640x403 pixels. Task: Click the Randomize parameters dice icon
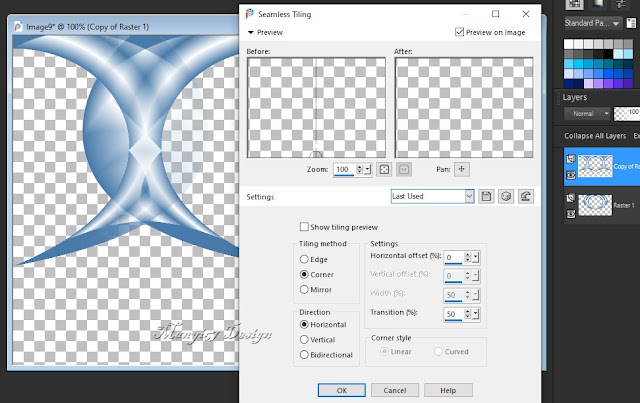point(506,196)
